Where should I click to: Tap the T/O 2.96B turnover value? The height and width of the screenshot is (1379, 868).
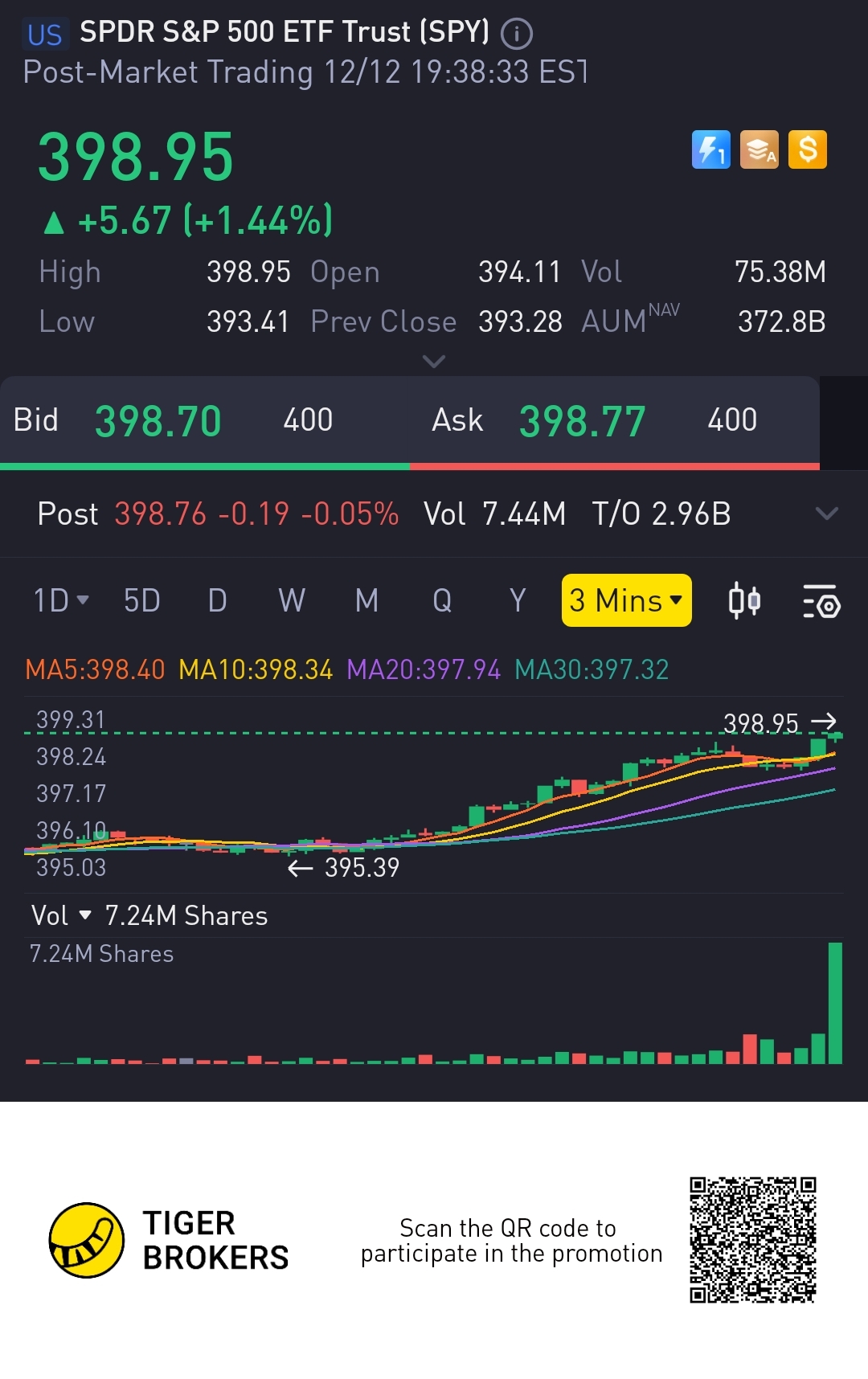click(x=661, y=514)
